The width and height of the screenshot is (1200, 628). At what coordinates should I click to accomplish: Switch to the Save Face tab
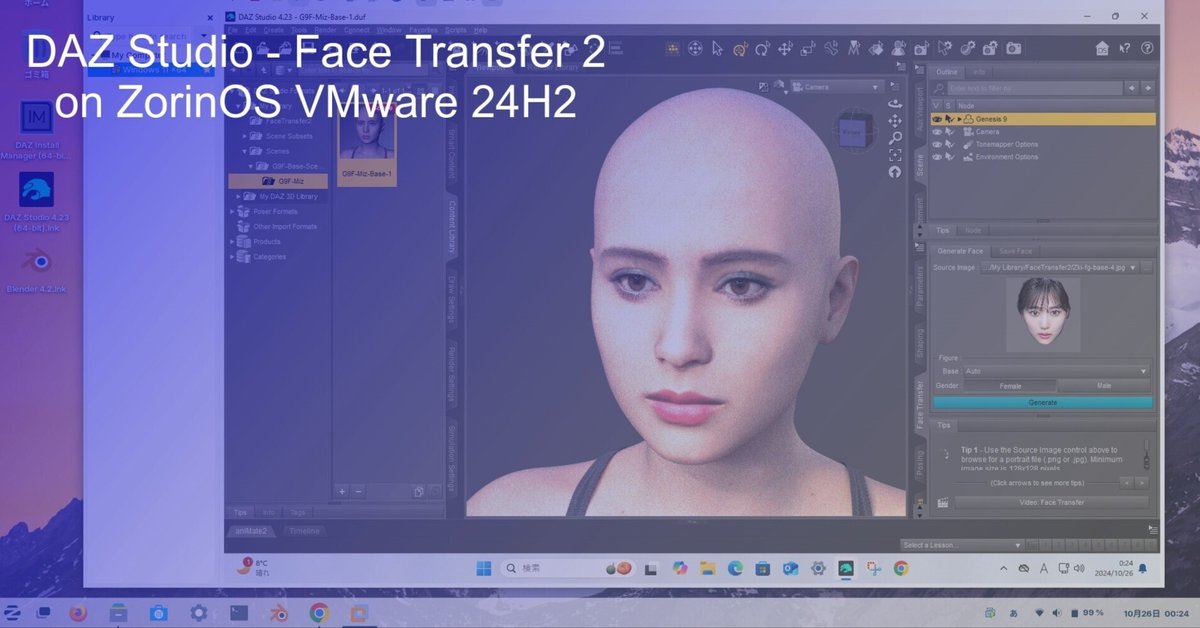point(1015,251)
